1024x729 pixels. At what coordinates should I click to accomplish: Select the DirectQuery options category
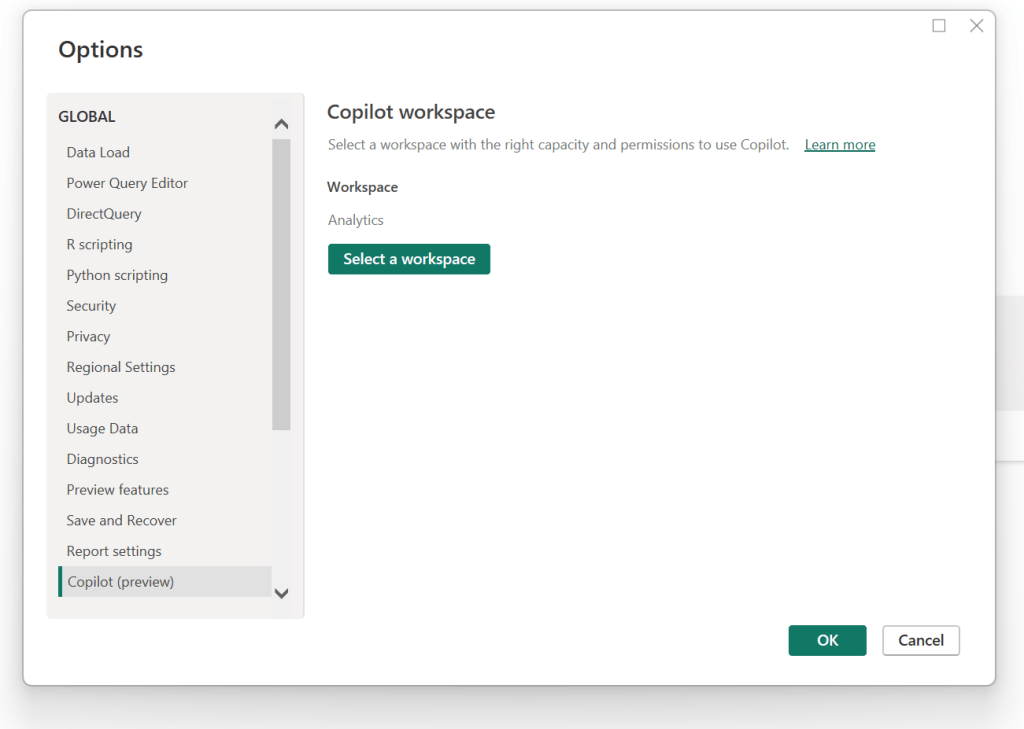(x=103, y=213)
